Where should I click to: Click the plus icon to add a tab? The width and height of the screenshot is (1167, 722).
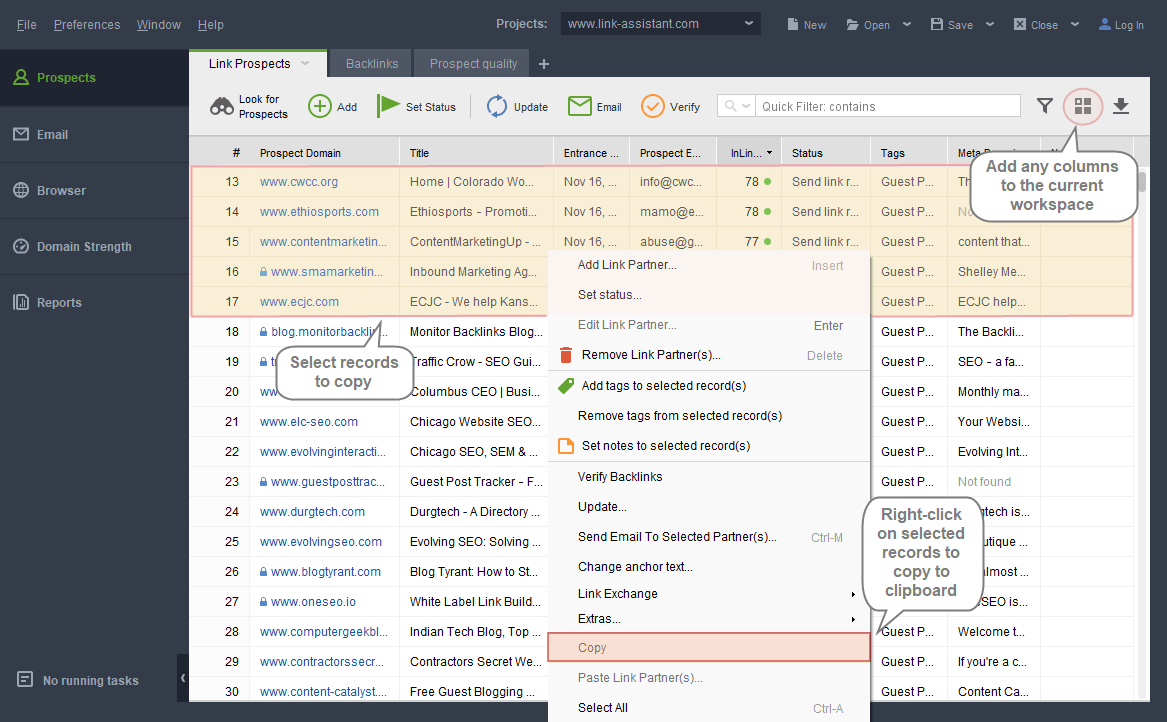click(544, 64)
